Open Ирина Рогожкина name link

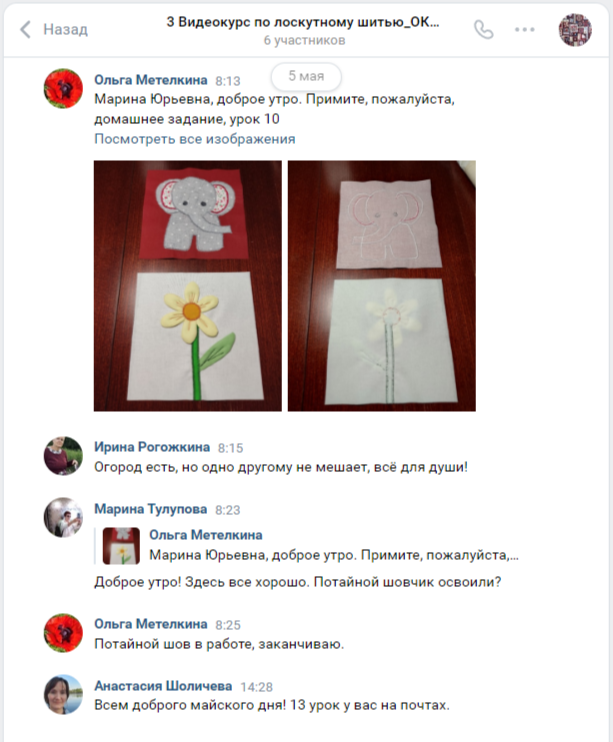152,447
